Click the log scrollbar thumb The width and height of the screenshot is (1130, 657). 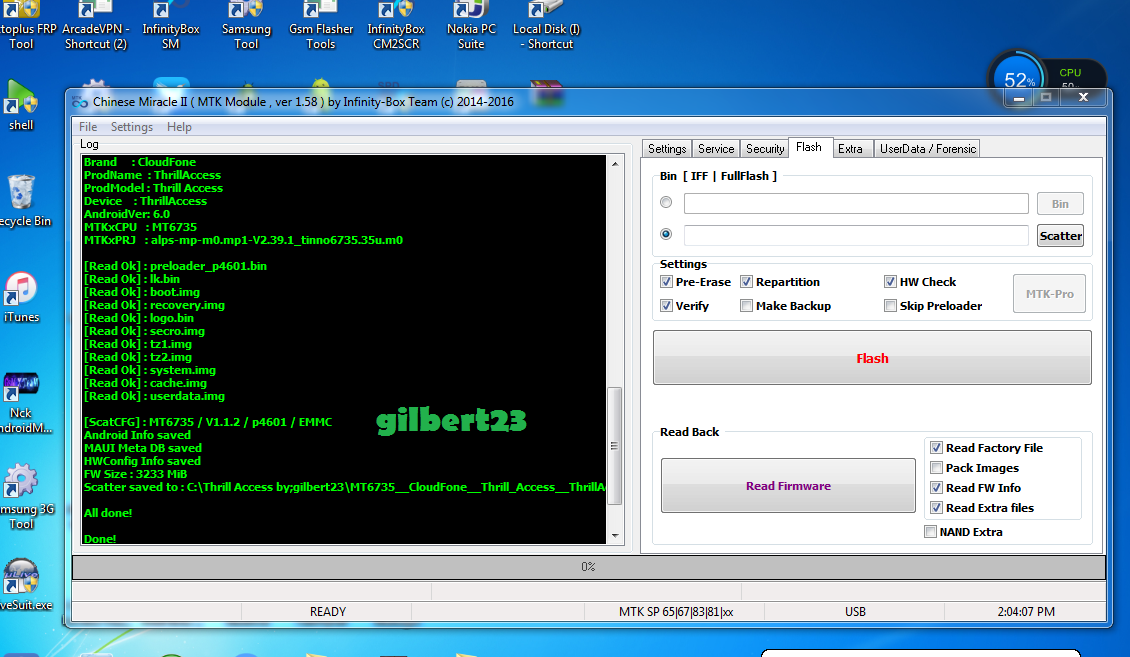pos(615,445)
